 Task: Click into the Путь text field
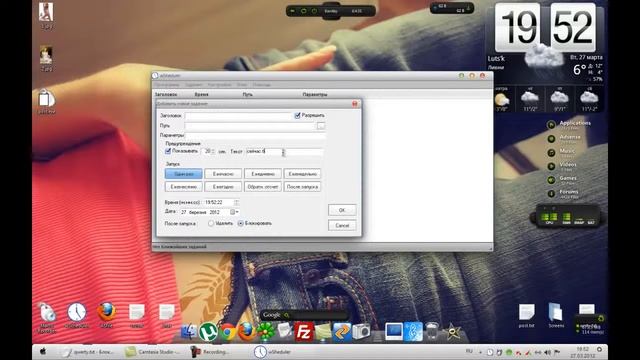pyautogui.click(x=251, y=126)
